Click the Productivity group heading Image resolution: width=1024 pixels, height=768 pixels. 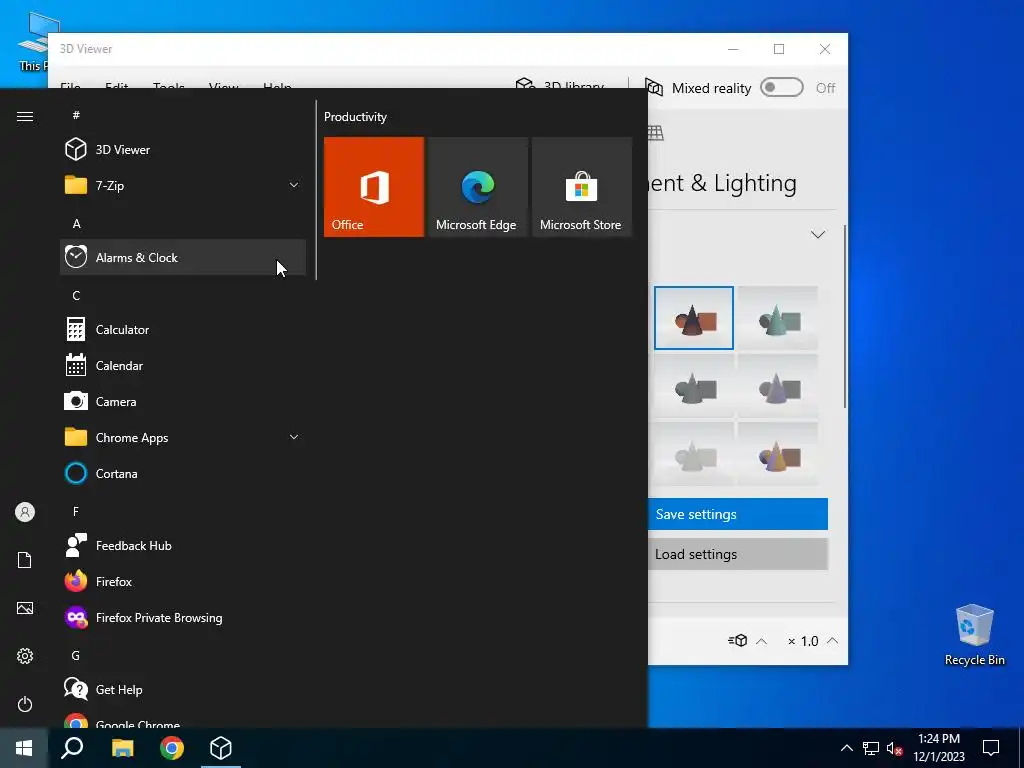(x=355, y=117)
